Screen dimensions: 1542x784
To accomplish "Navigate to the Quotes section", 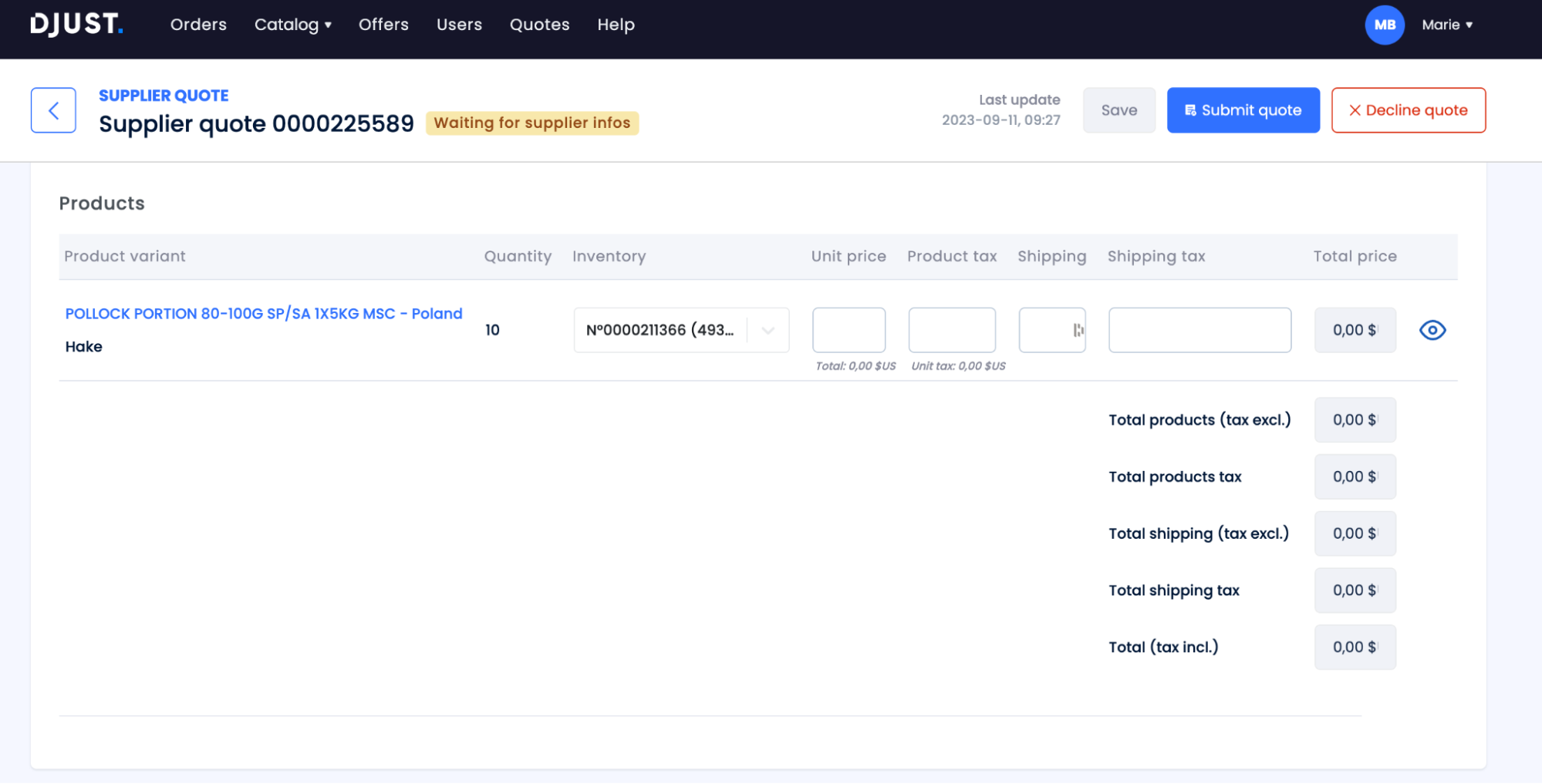I will tap(539, 25).
